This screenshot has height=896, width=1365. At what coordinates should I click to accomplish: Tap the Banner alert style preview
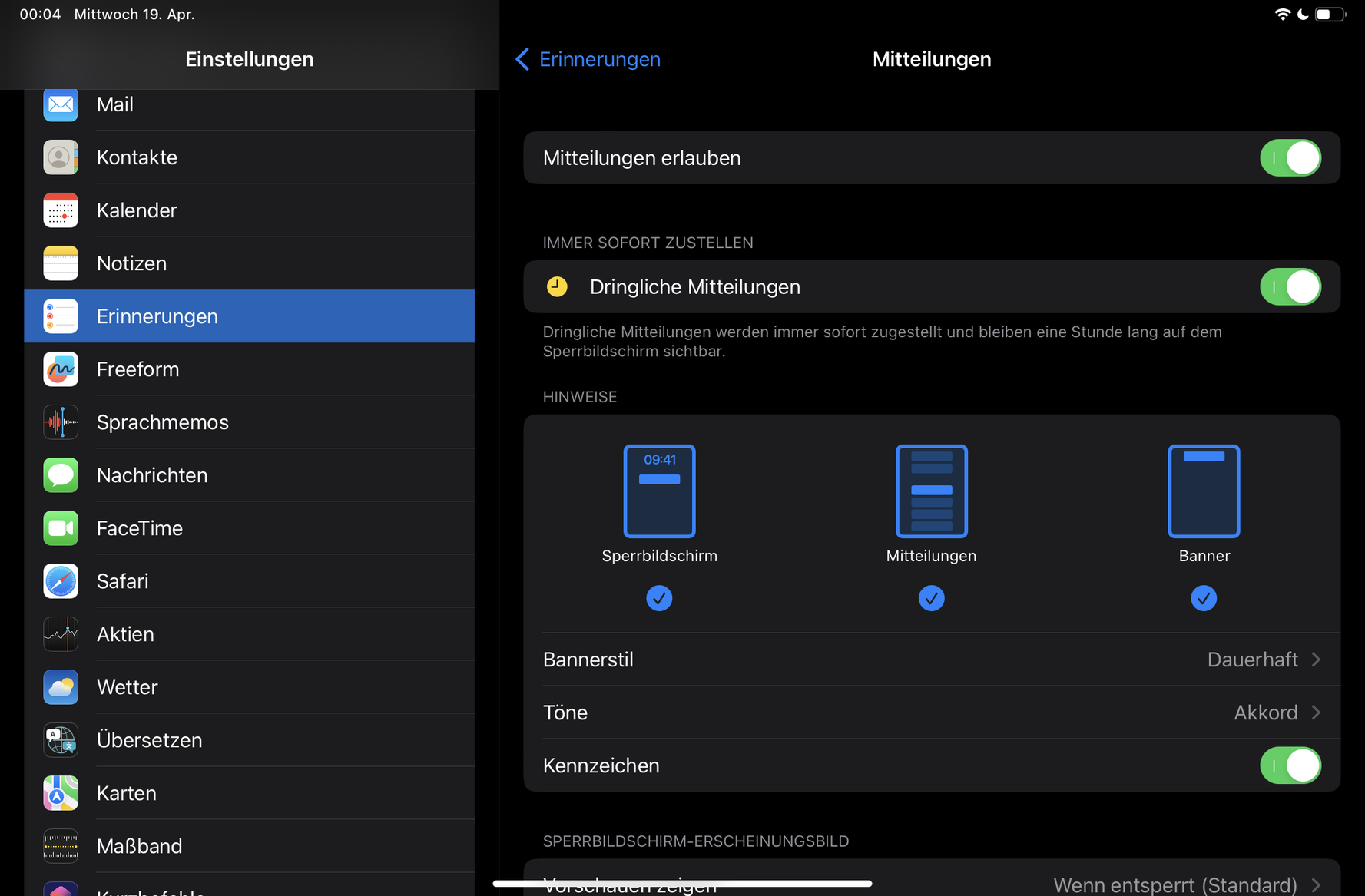[x=1203, y=491]
